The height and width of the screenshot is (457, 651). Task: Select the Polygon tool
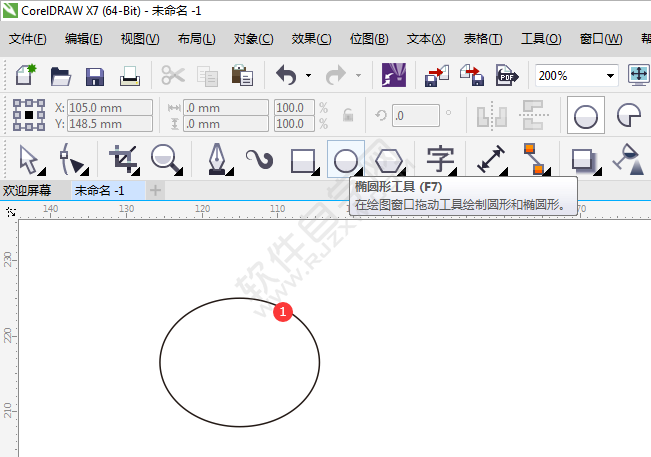pos(389,161)
